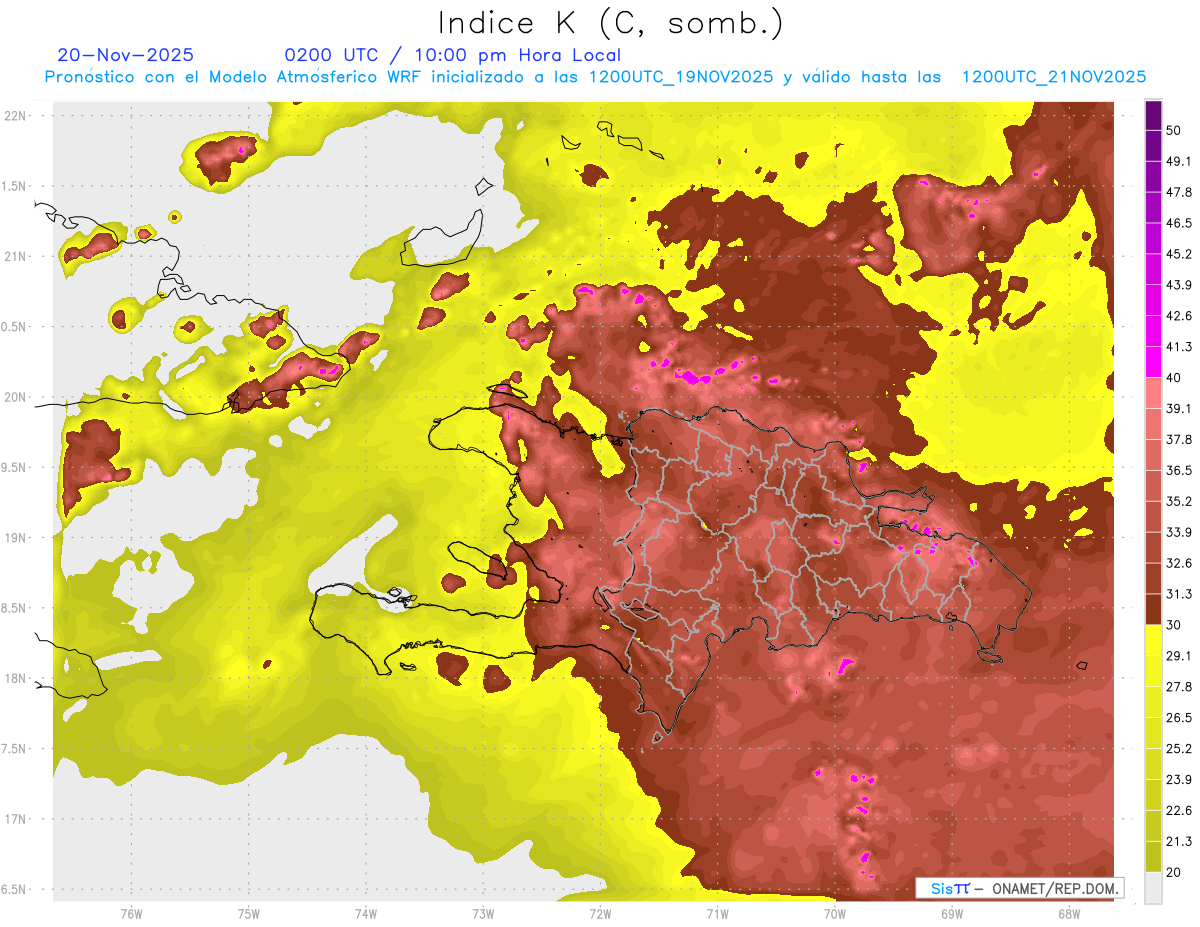Screen dimensions: 1200x927
Task: Click the colorbar label '31.3'
Action: click(x=1179, y=594)
